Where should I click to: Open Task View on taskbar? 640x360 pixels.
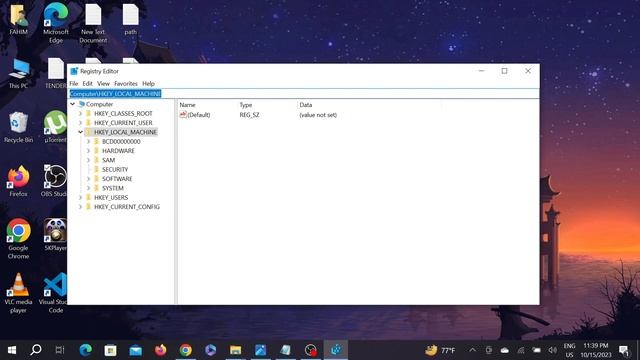(x=60, y=350)
